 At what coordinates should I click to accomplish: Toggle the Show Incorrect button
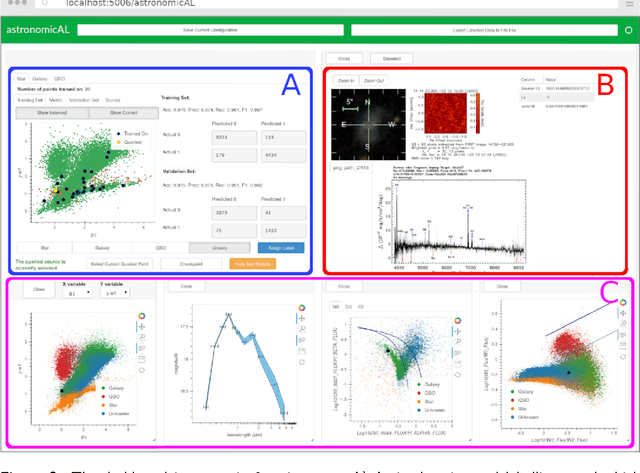pyautogui.click(x=52, y=113)
